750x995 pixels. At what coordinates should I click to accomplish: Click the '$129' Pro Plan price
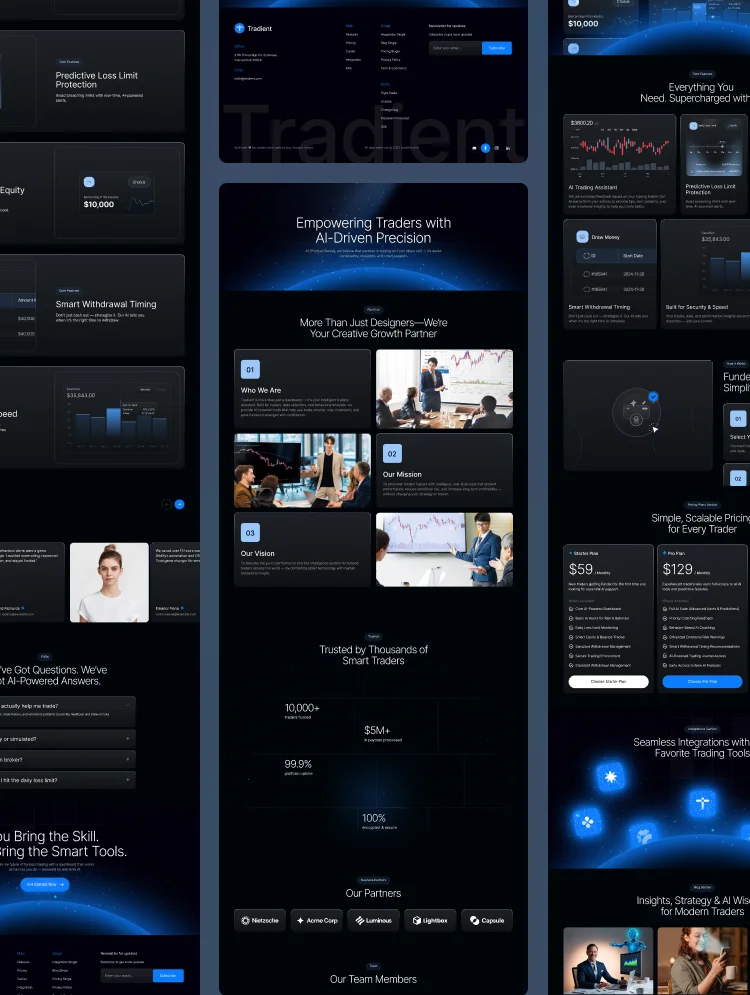[678, 569]
